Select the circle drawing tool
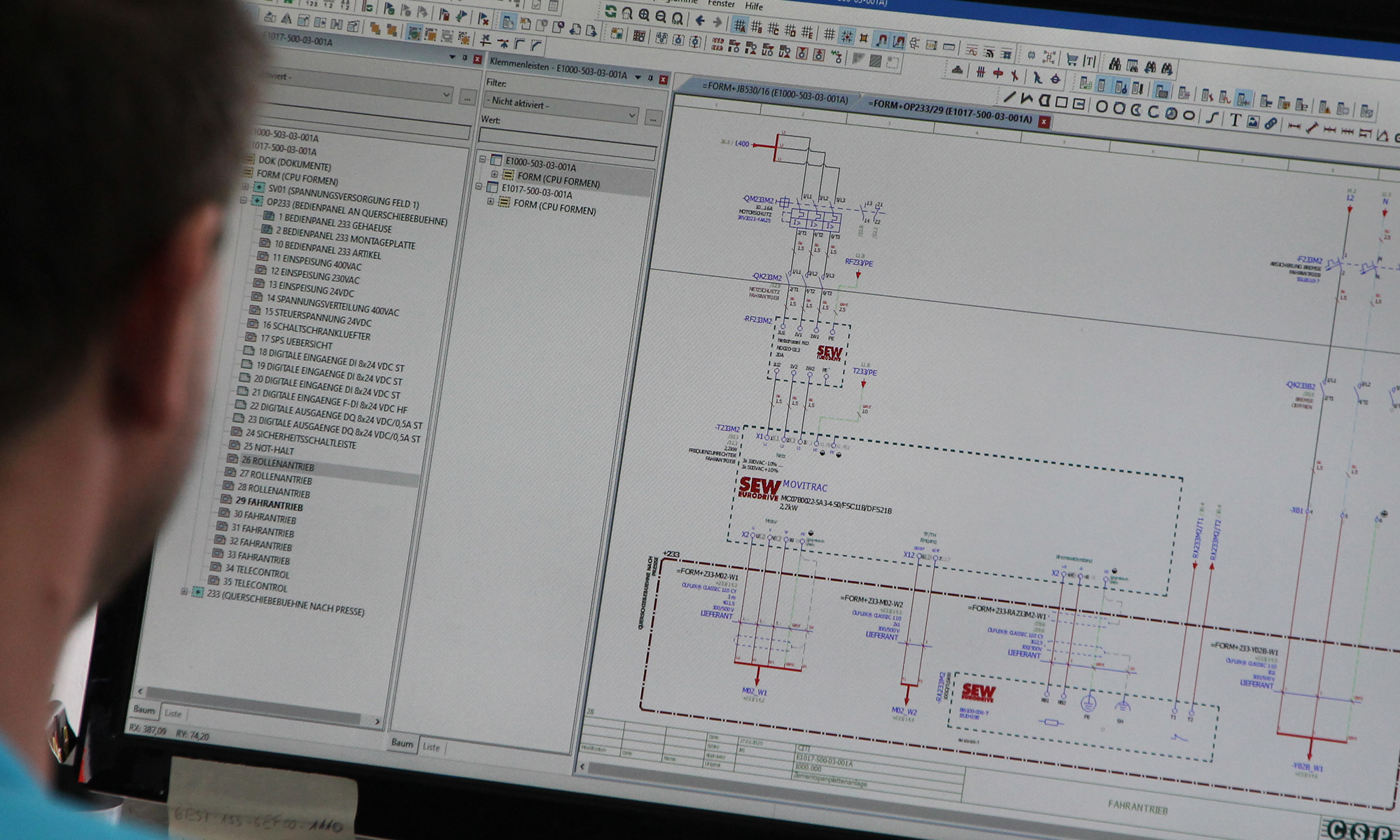 point(1101,106)
